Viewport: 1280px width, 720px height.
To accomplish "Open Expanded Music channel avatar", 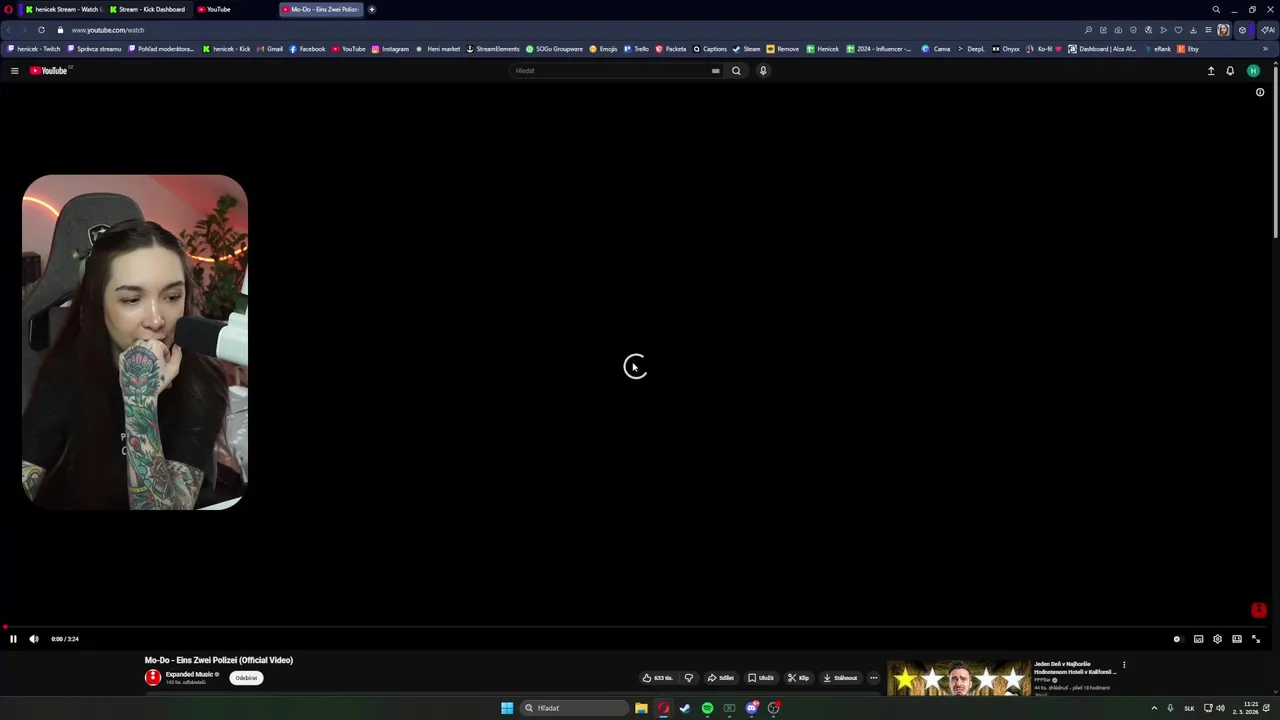I will 152,678.
